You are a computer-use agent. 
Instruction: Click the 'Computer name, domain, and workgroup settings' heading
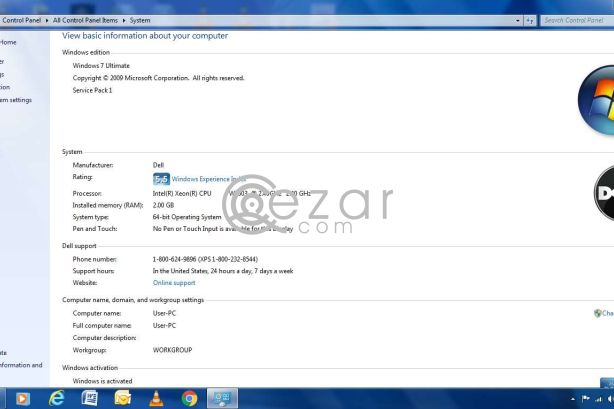tap(133, 300)
